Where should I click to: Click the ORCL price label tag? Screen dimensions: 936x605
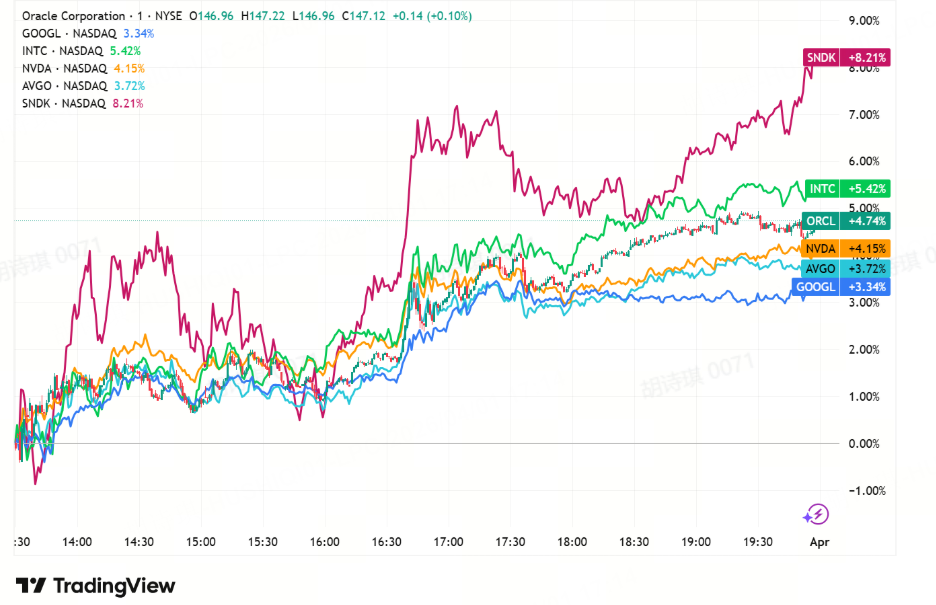coord(846,222)
